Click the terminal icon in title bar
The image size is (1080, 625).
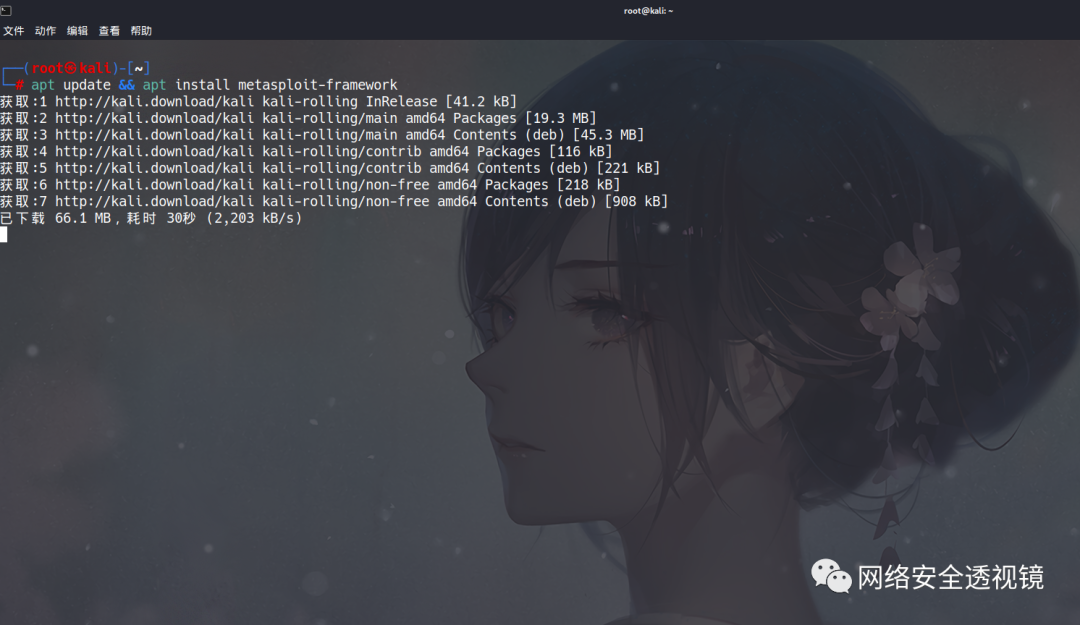coord(6,10)
